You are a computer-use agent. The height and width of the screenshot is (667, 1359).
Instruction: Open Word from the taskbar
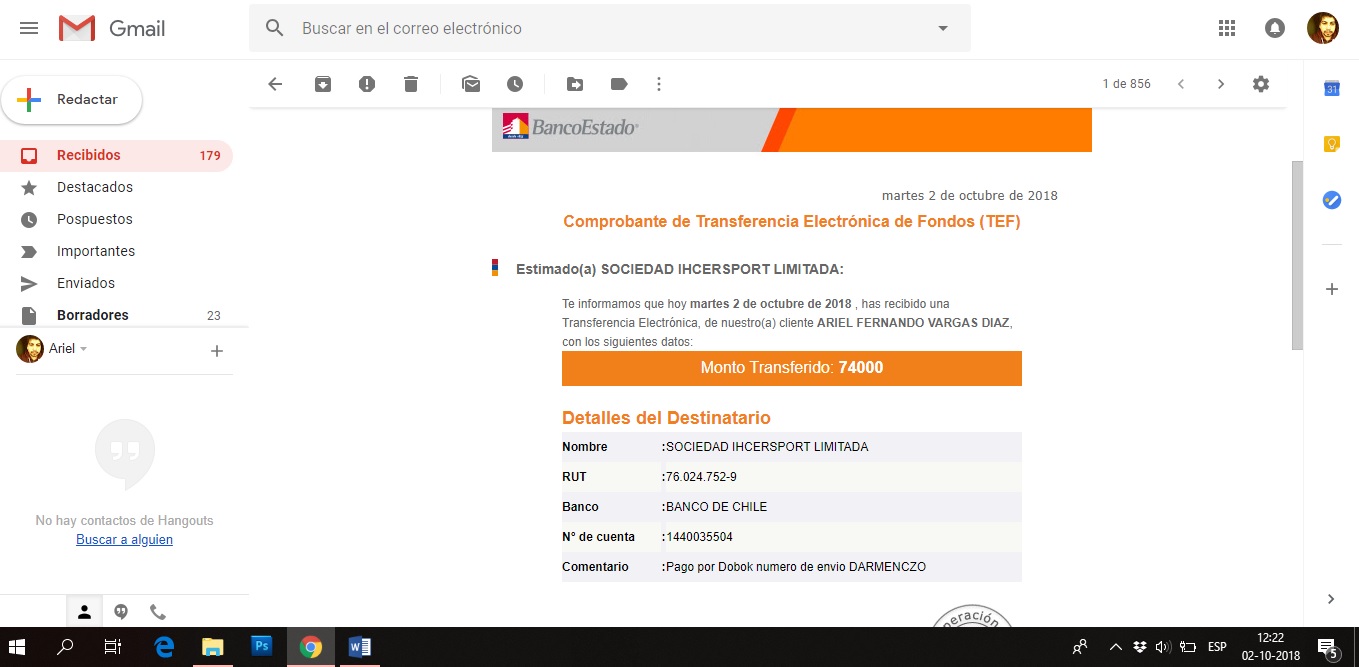(x=360, y=647)
